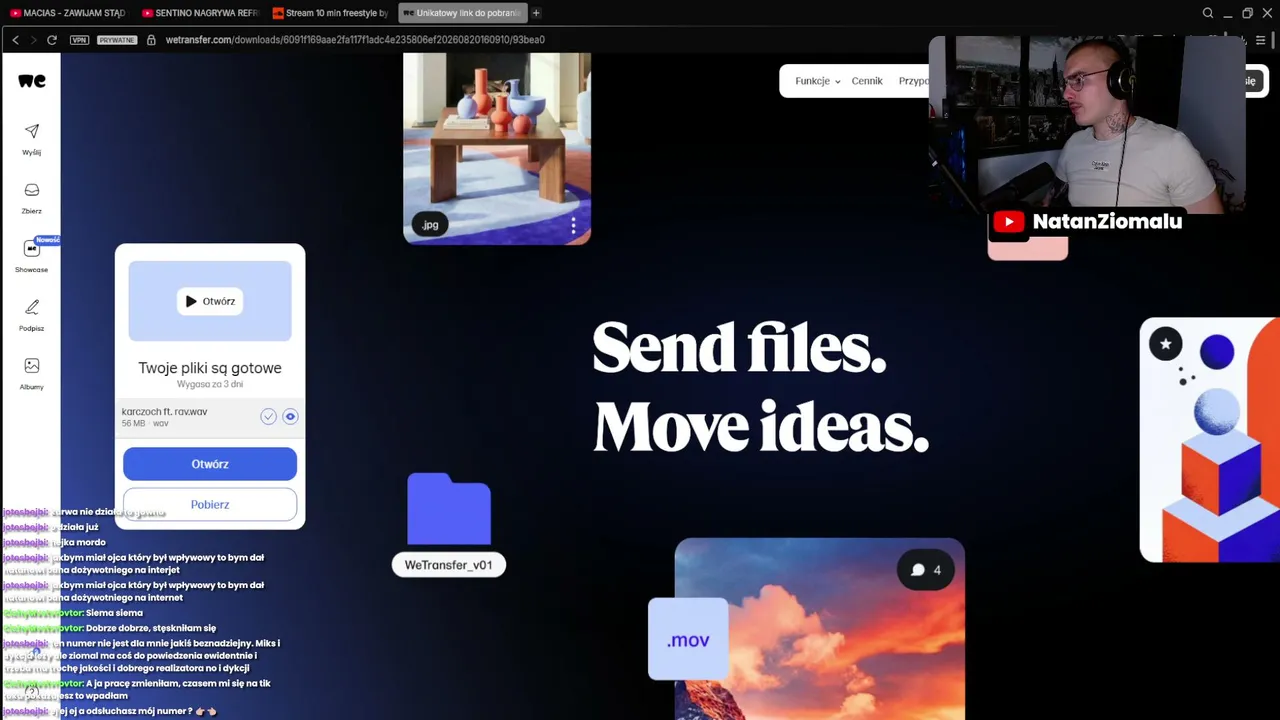Open the WeTransfer logo home link
Viewport: 1280px width, 720px height.
click(32, 81)
